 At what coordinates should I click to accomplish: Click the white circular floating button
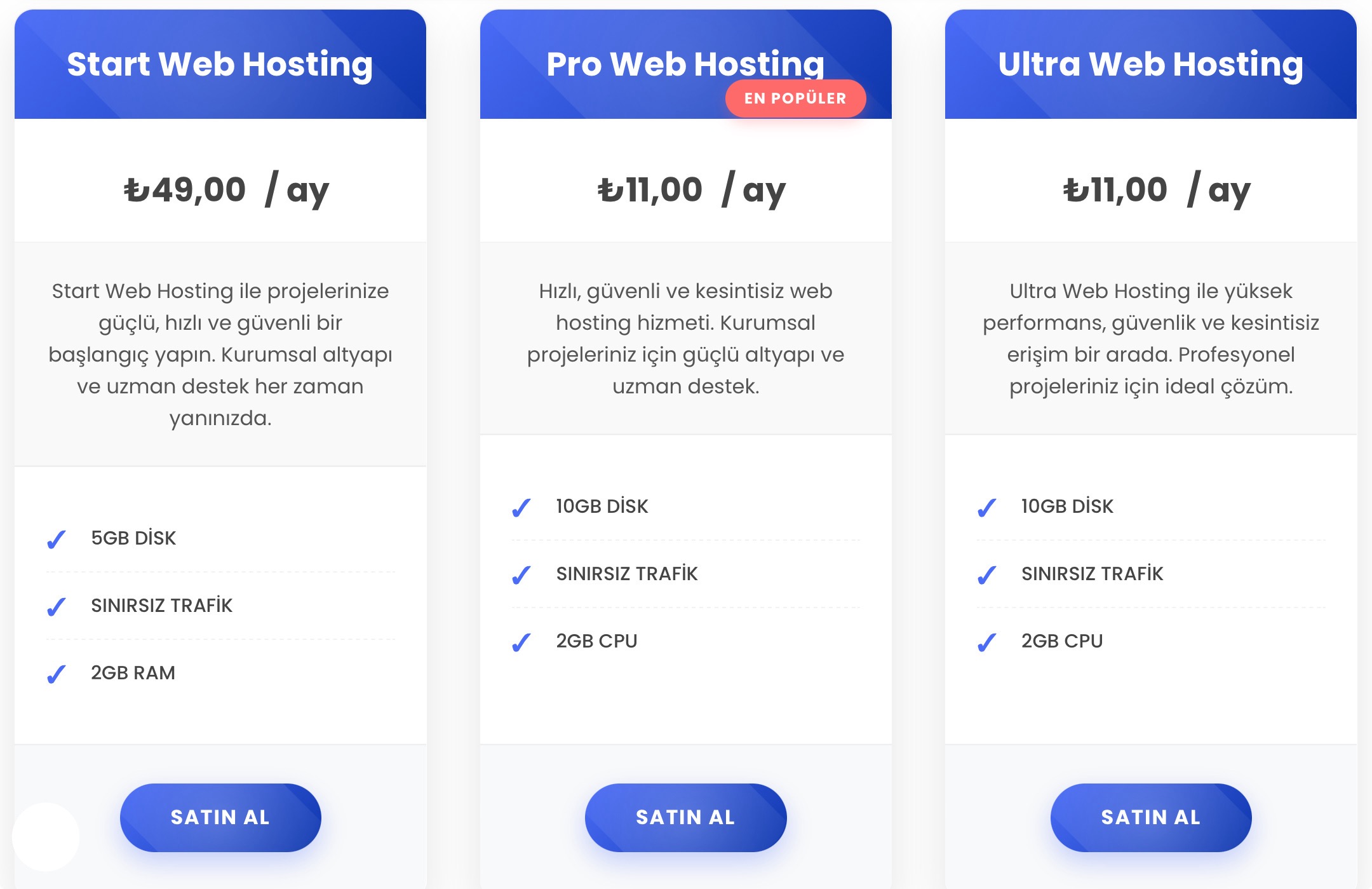pyautogui.click(x=46, y=836)
